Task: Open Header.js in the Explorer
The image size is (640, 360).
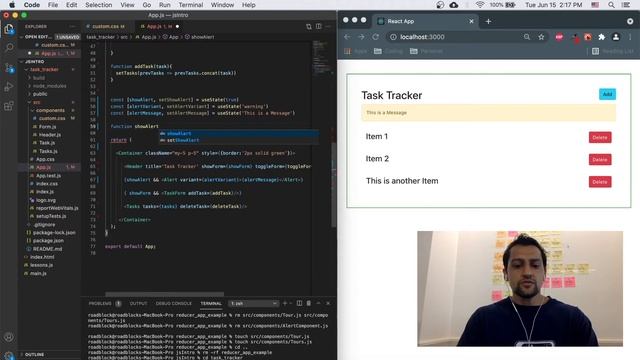Action: [x=51, y=135]
